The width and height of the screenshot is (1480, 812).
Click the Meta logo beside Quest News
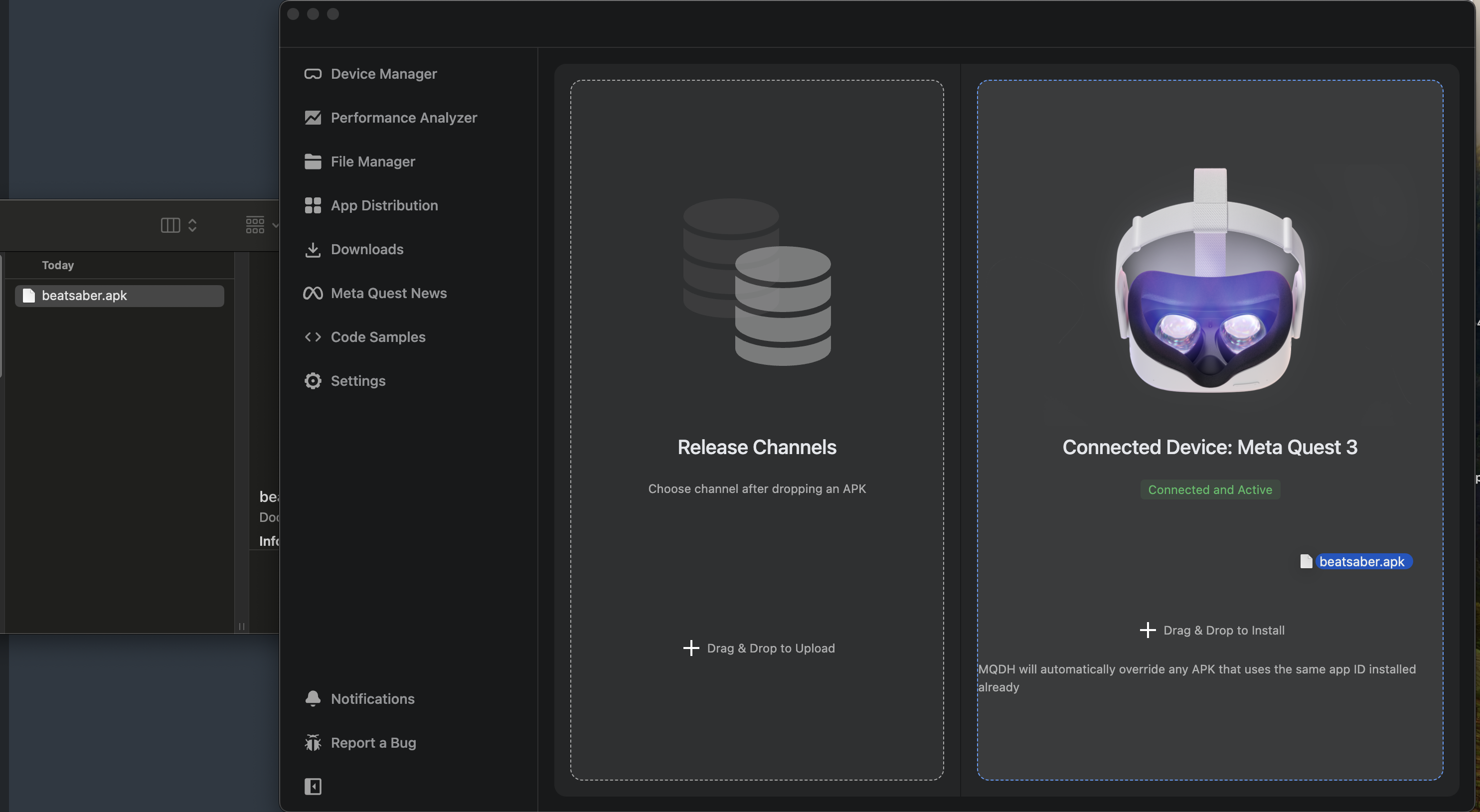tap(313, 293)
